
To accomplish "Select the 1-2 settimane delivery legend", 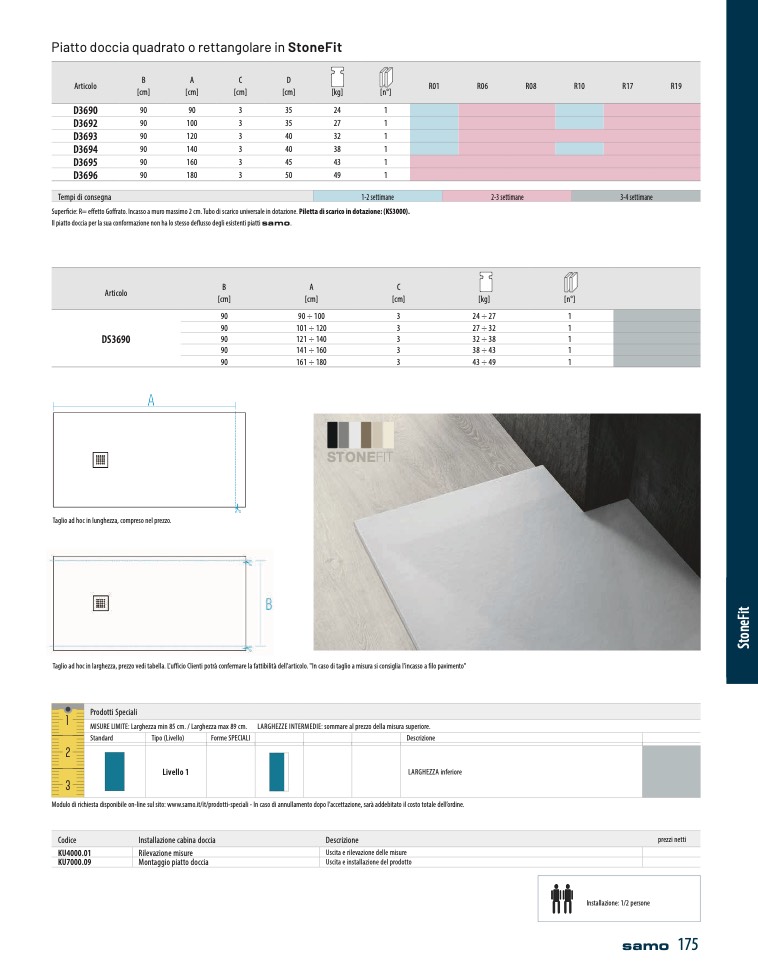I will pos(377,197).
